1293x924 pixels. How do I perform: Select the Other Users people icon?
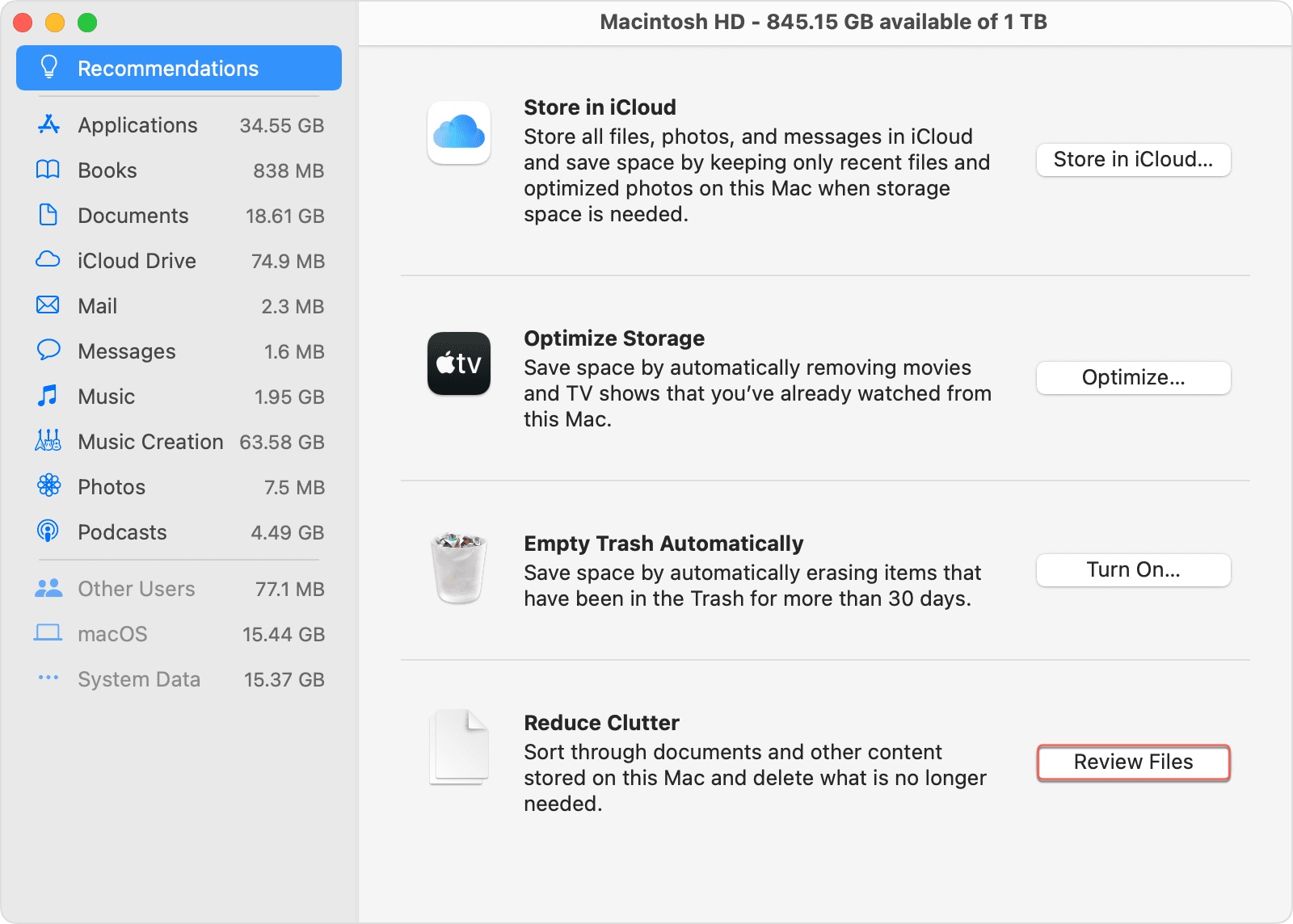(x=48, y=588)
